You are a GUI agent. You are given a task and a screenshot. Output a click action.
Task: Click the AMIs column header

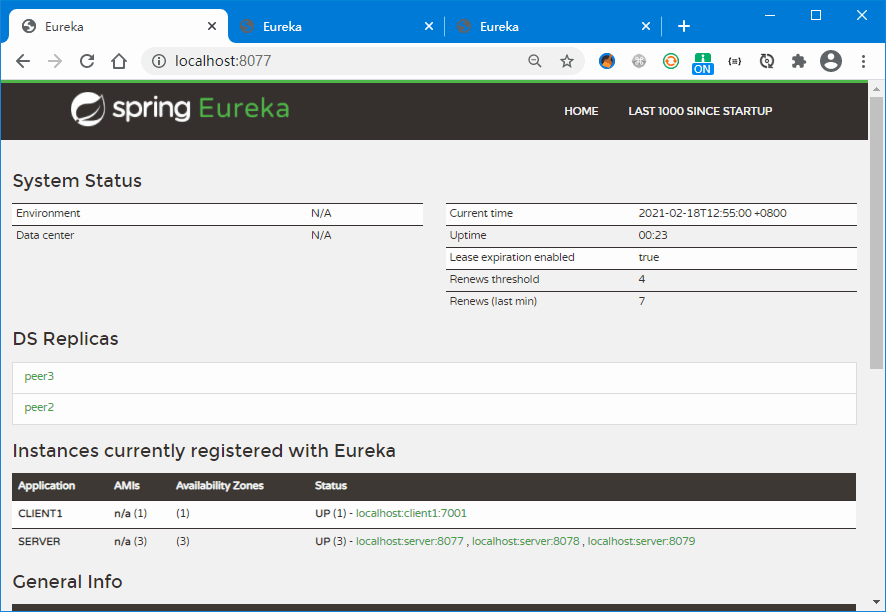point(127,486)
